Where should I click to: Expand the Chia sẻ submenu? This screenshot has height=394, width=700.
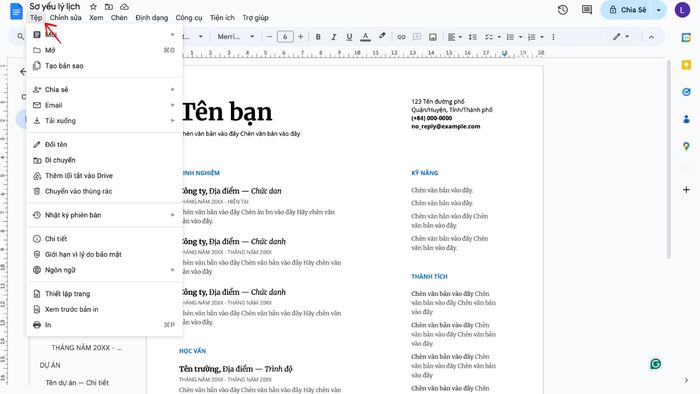tap(104, 89)
